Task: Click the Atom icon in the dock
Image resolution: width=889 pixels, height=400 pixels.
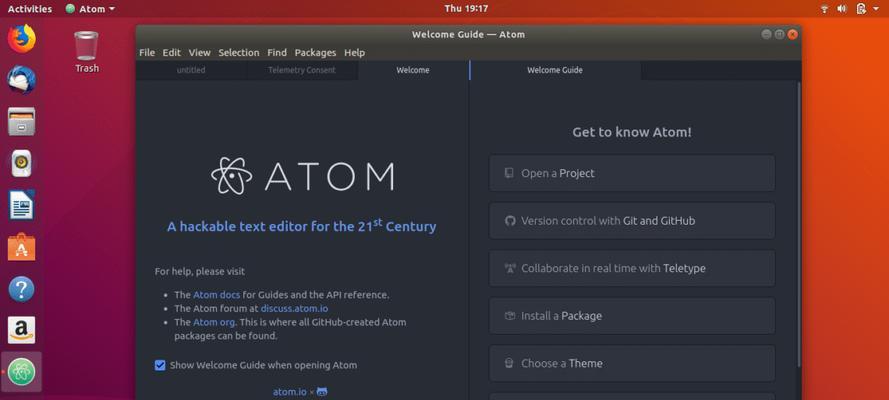Action: pyautogui.click(x=22, y=372)
